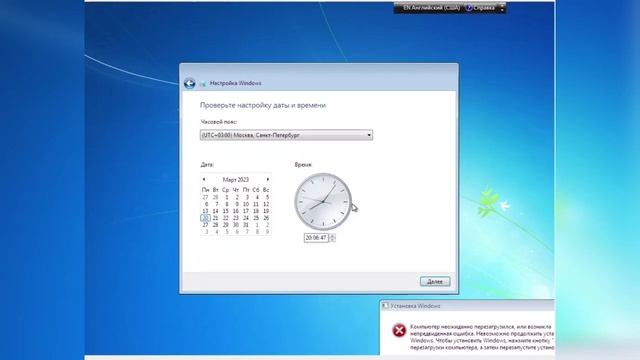Go back using the round back arrow
Screen dimensions: 640x360
tap(189, 83)
